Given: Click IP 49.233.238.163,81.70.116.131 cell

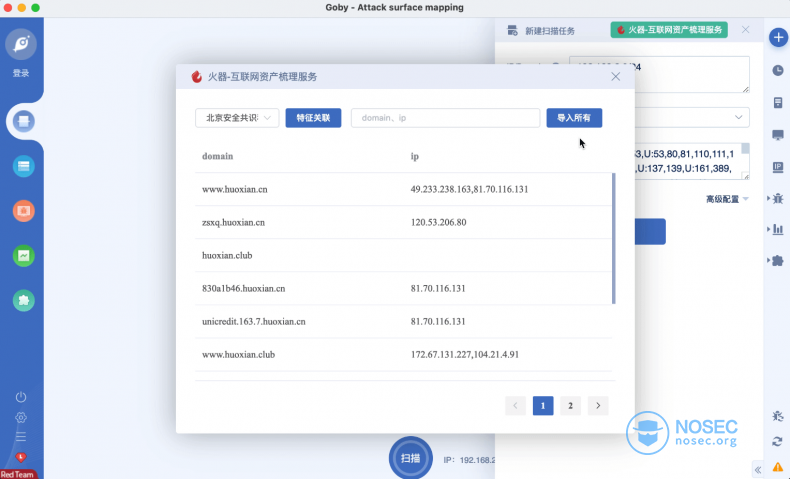Looking at the screenshot, I should point(470,189).
